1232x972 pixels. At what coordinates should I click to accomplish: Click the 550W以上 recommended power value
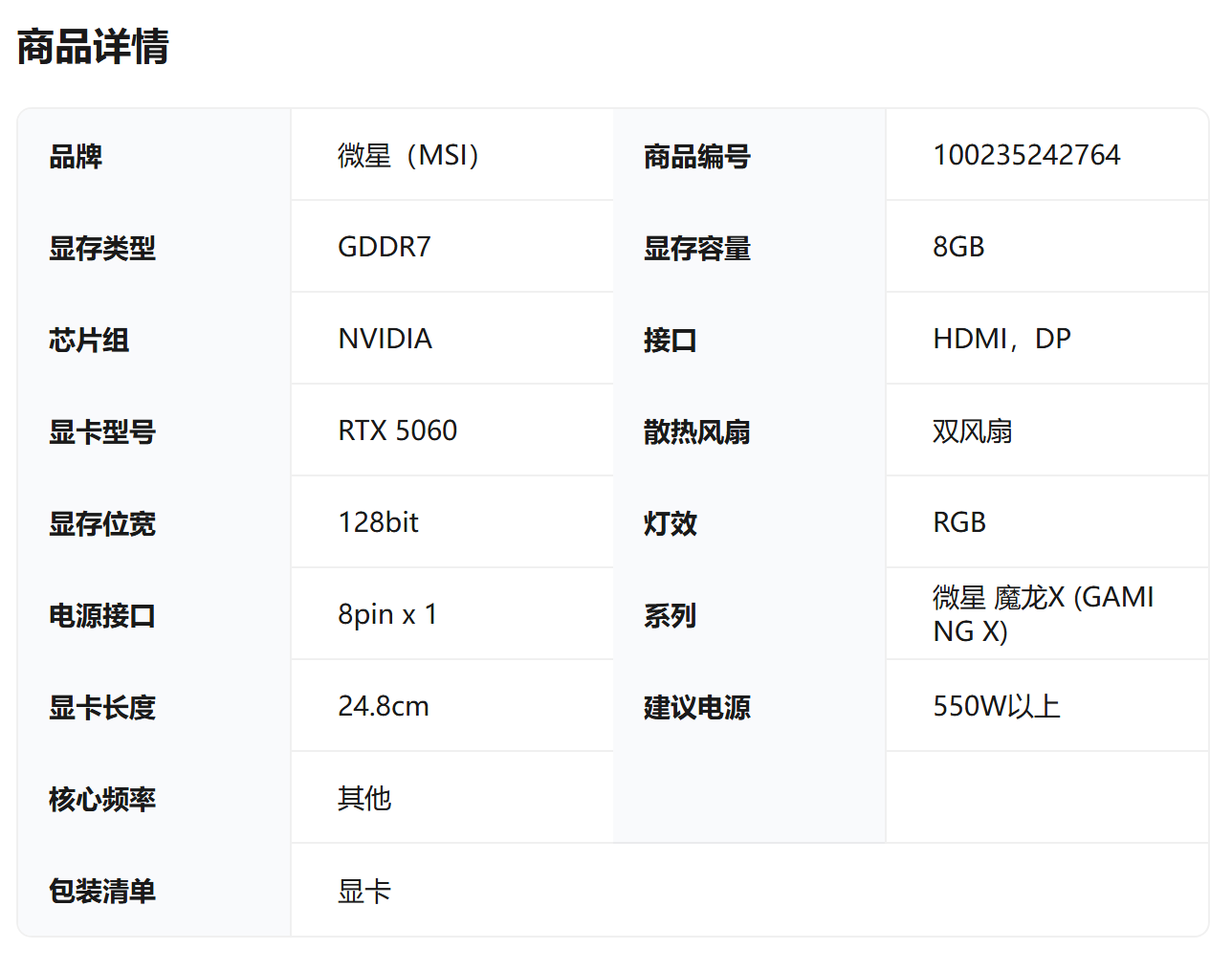pyautogui.click(x=996, y=706)
